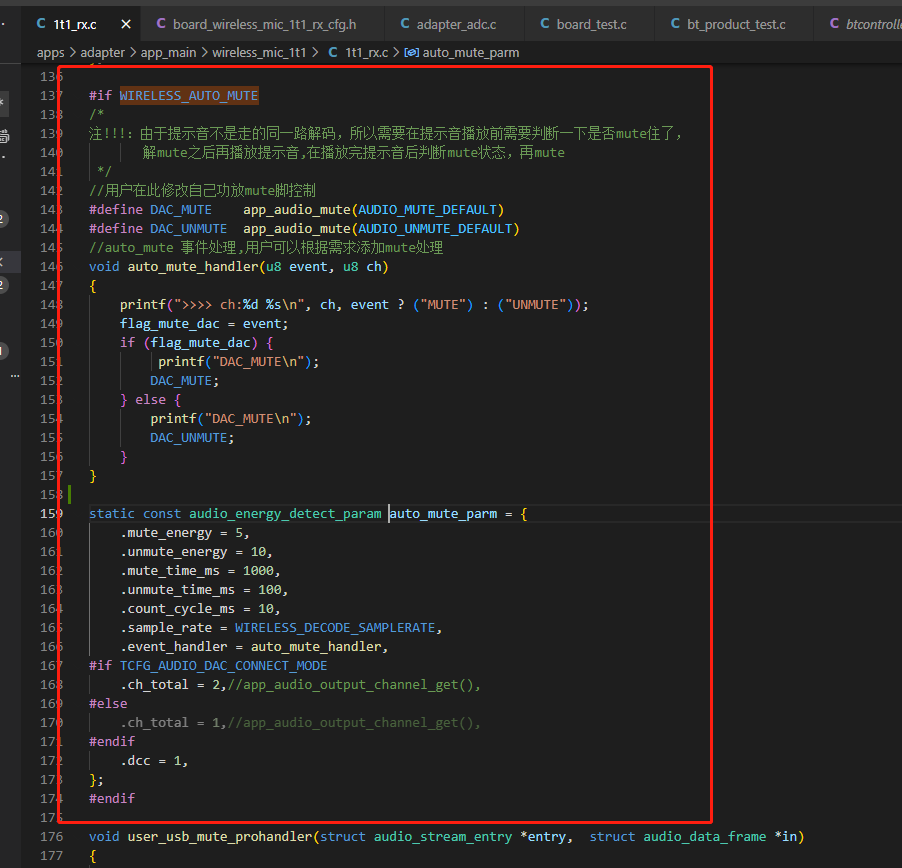This screenshot has height=868, width=902.
Task: Click the #endif directive on line 174
Action: click(112, 798)
